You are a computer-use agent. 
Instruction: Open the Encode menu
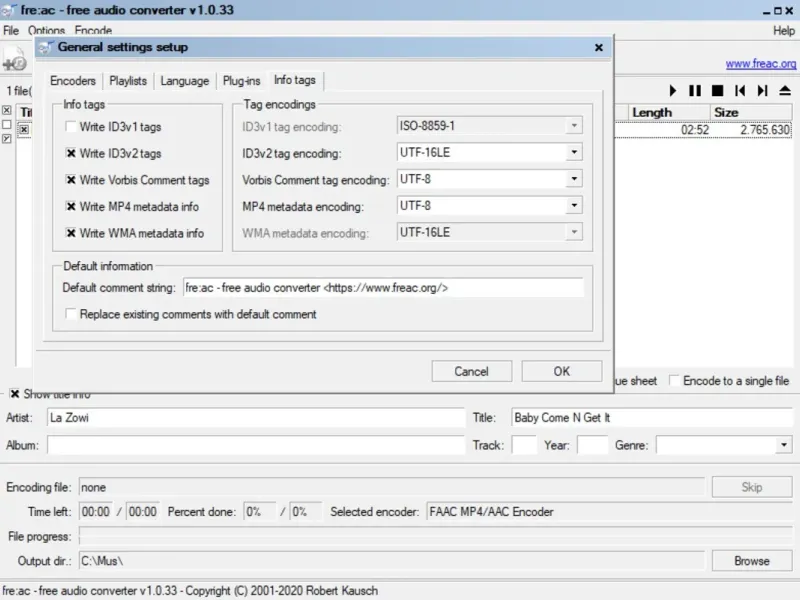pyautogui.click(x=93, y=30)
